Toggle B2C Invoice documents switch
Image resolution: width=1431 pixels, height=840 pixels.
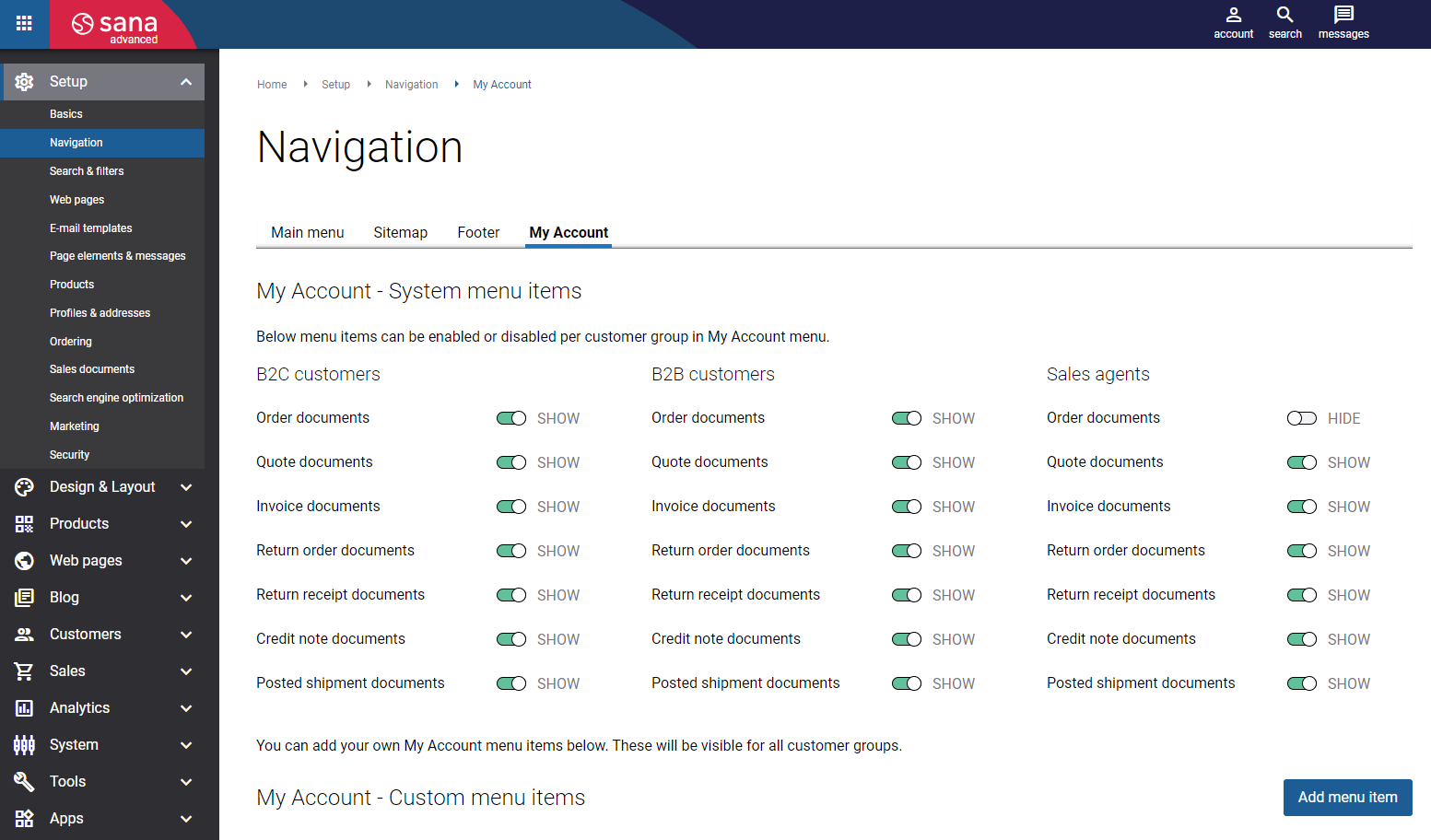click(x=511, y=507)
